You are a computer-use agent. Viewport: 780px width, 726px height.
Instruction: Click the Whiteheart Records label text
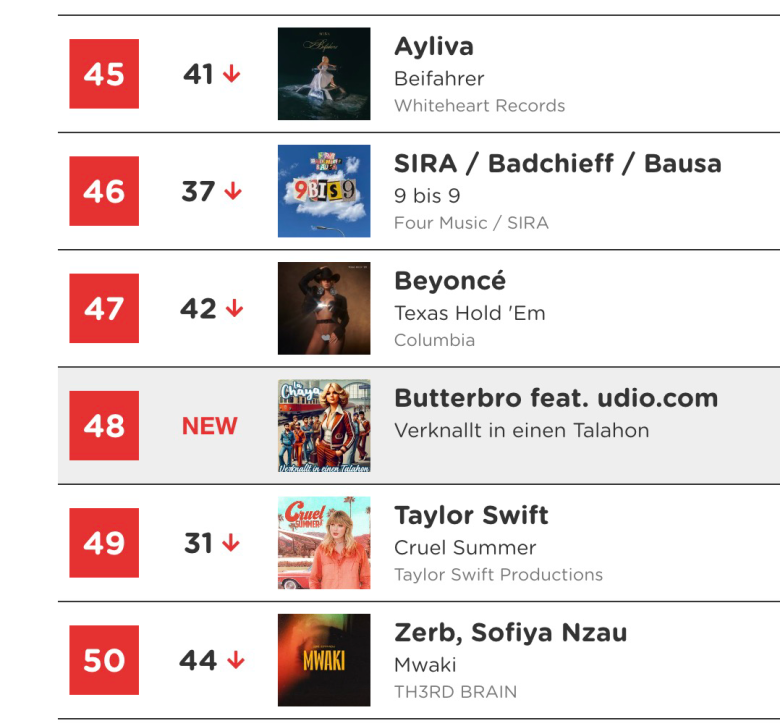(x=480, y=105)
